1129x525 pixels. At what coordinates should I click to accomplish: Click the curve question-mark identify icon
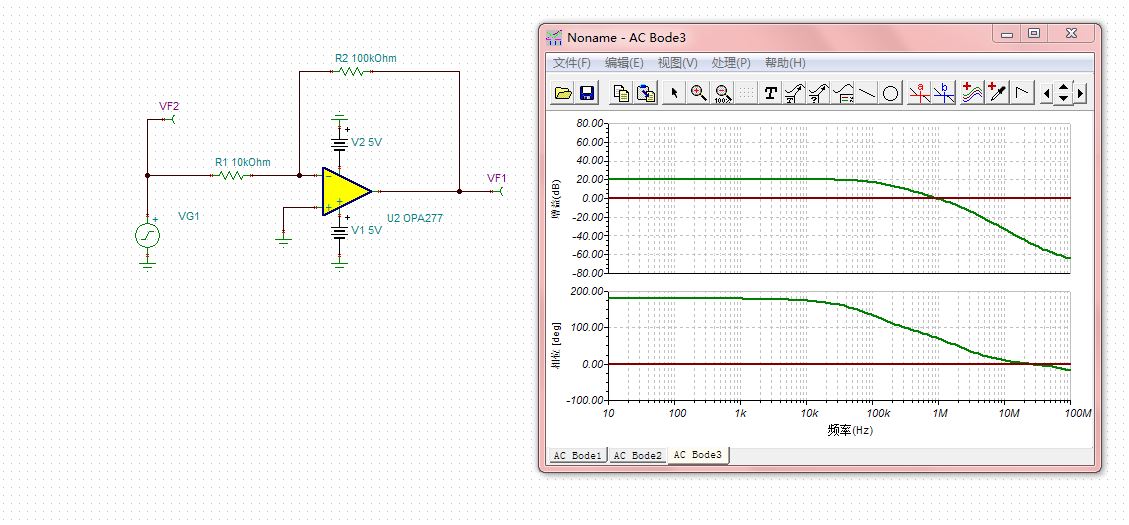click(x=819, y=93)
